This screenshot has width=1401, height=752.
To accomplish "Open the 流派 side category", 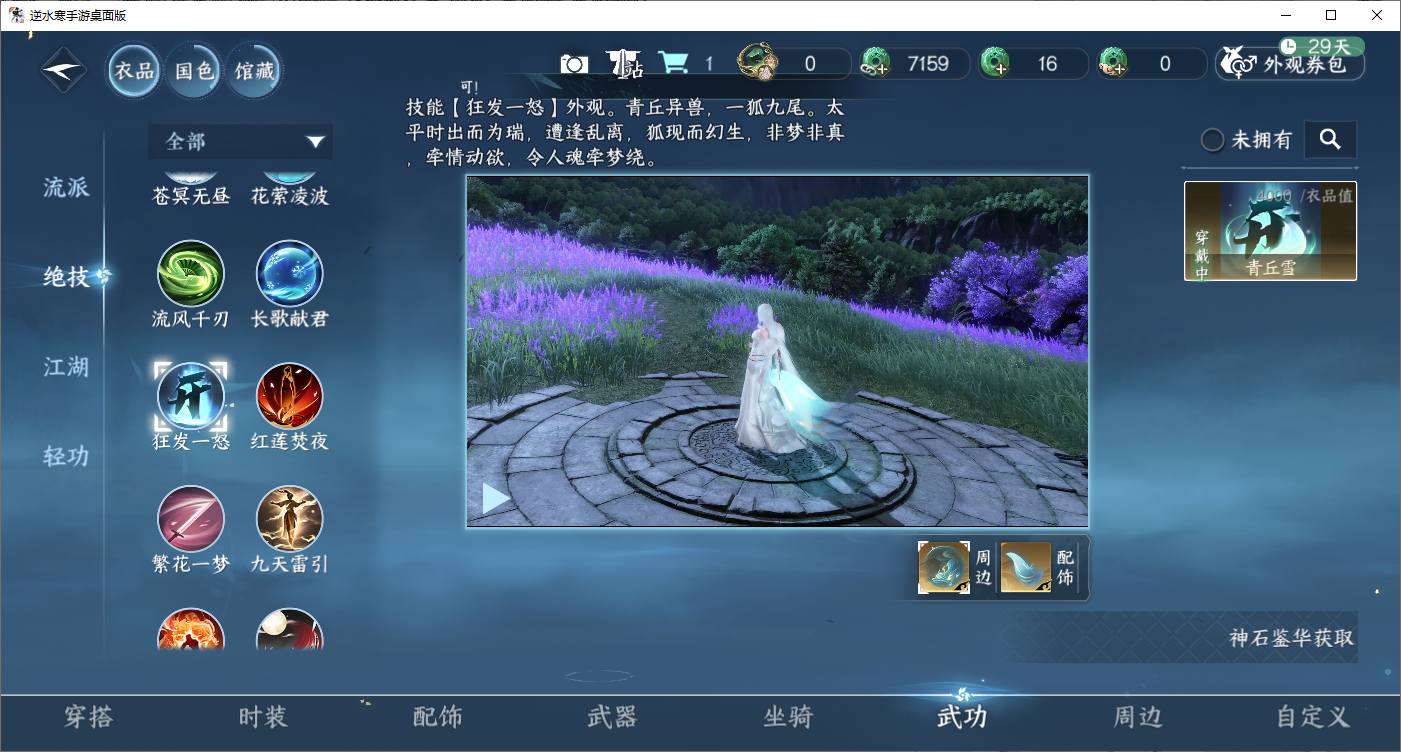I will tap(66, 187).
